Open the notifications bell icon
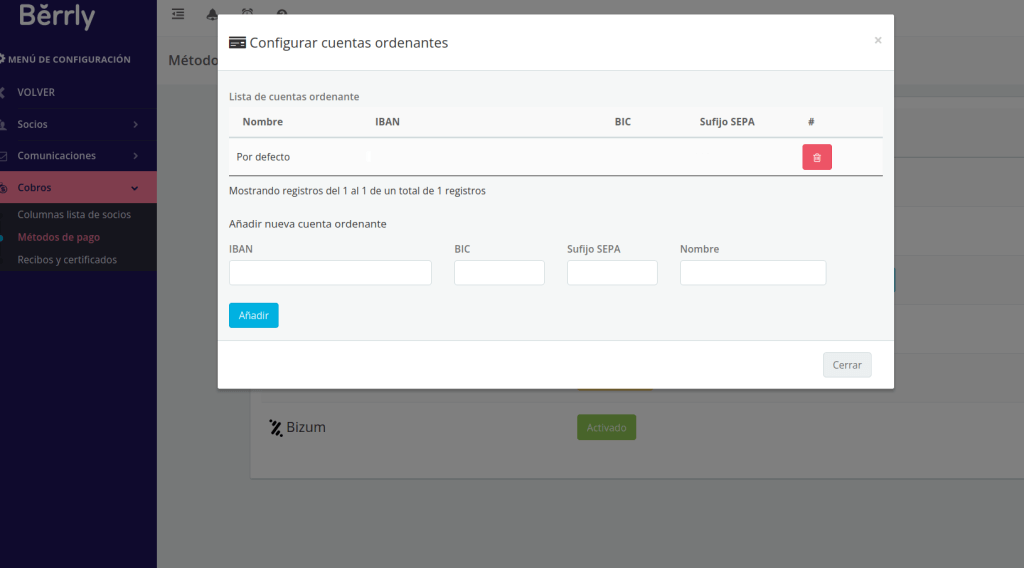Viewport: 1024px width, 568px height. point(212,14)
